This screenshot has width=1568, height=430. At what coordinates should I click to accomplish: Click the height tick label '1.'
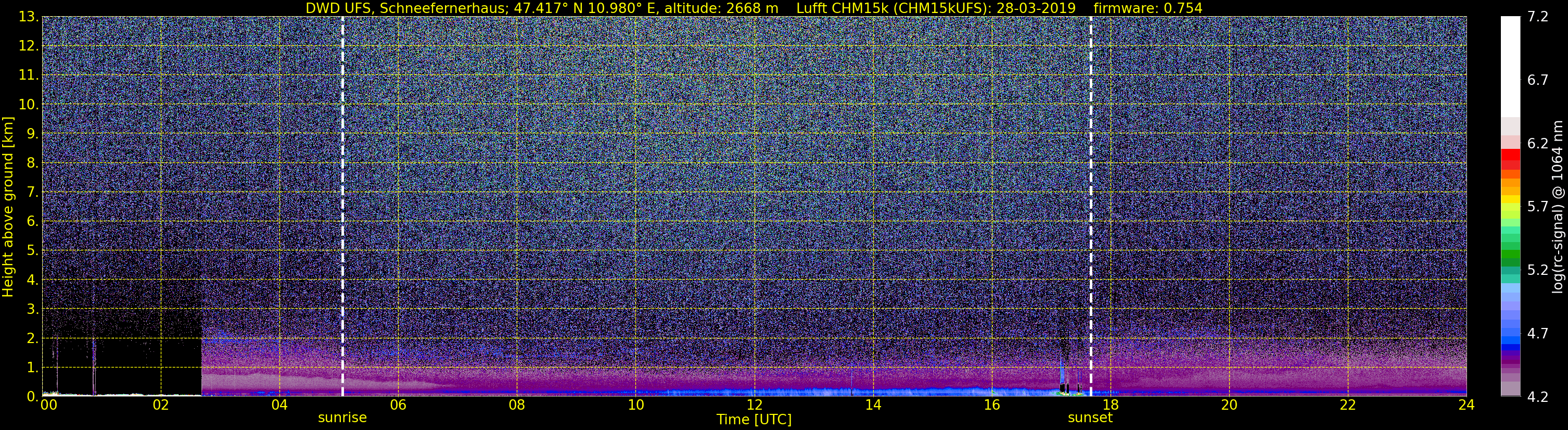[x=32, y=367]
